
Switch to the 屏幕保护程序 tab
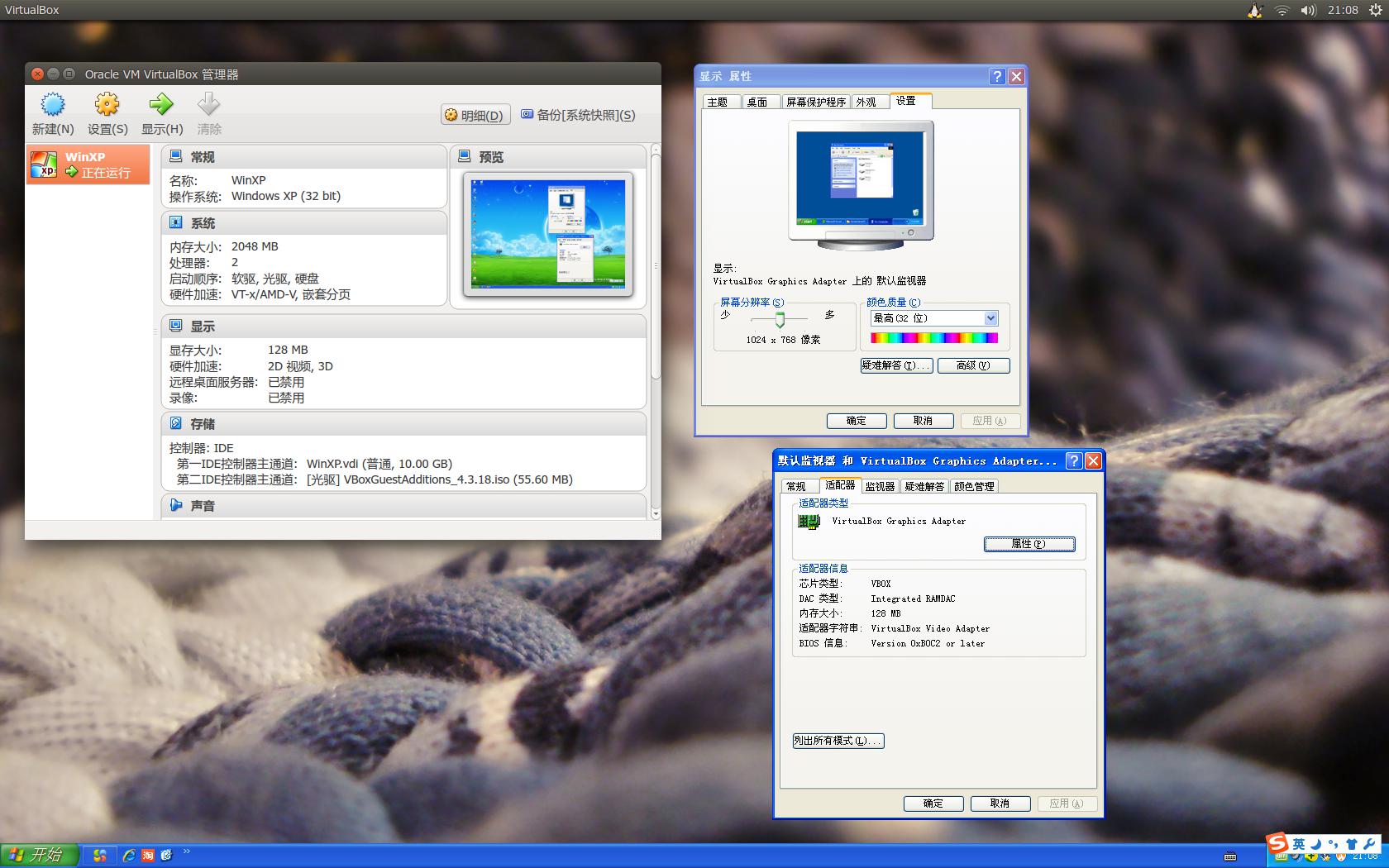tap(817, 102)
